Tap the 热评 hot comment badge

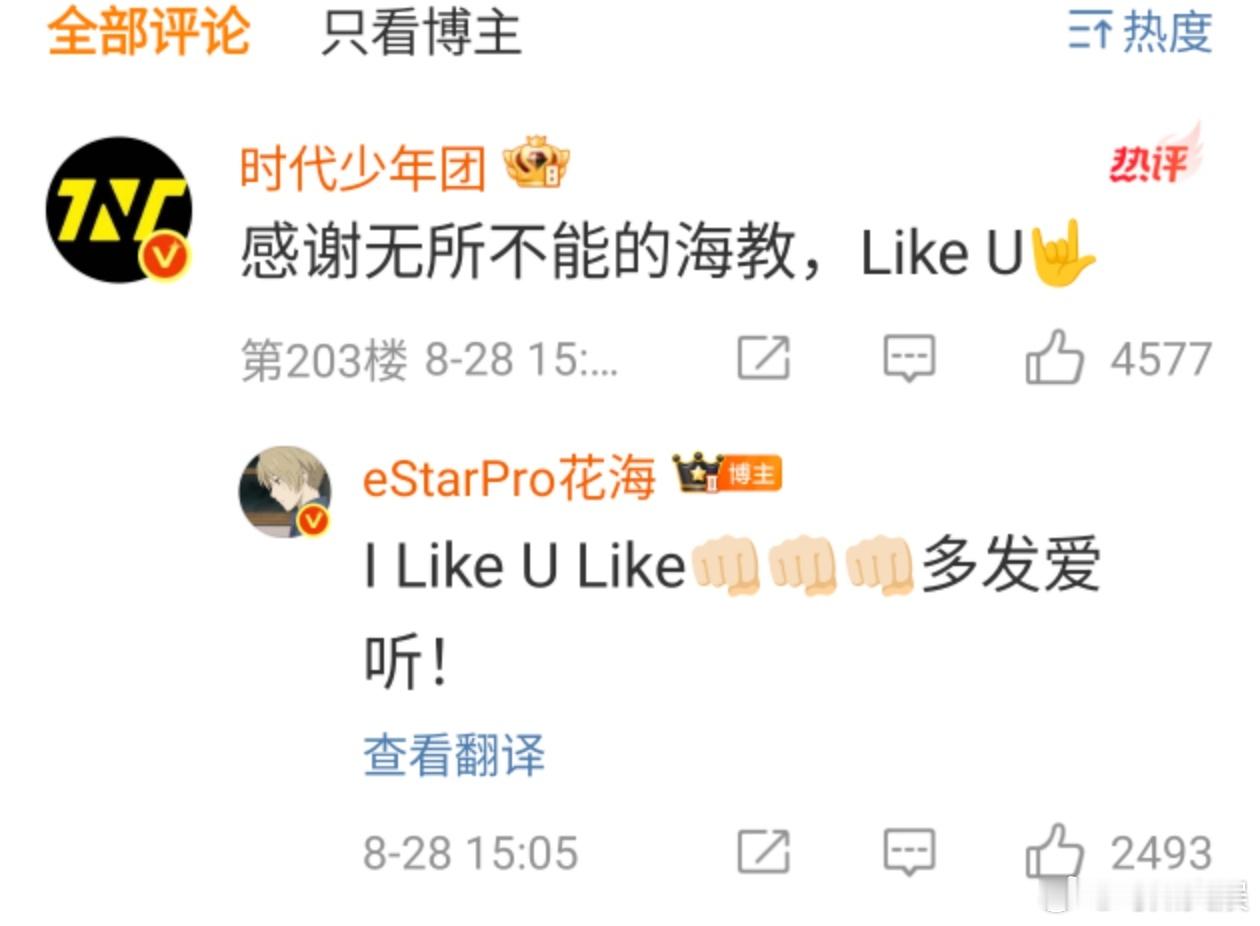pyautogui.click(x=1156, y=156)
